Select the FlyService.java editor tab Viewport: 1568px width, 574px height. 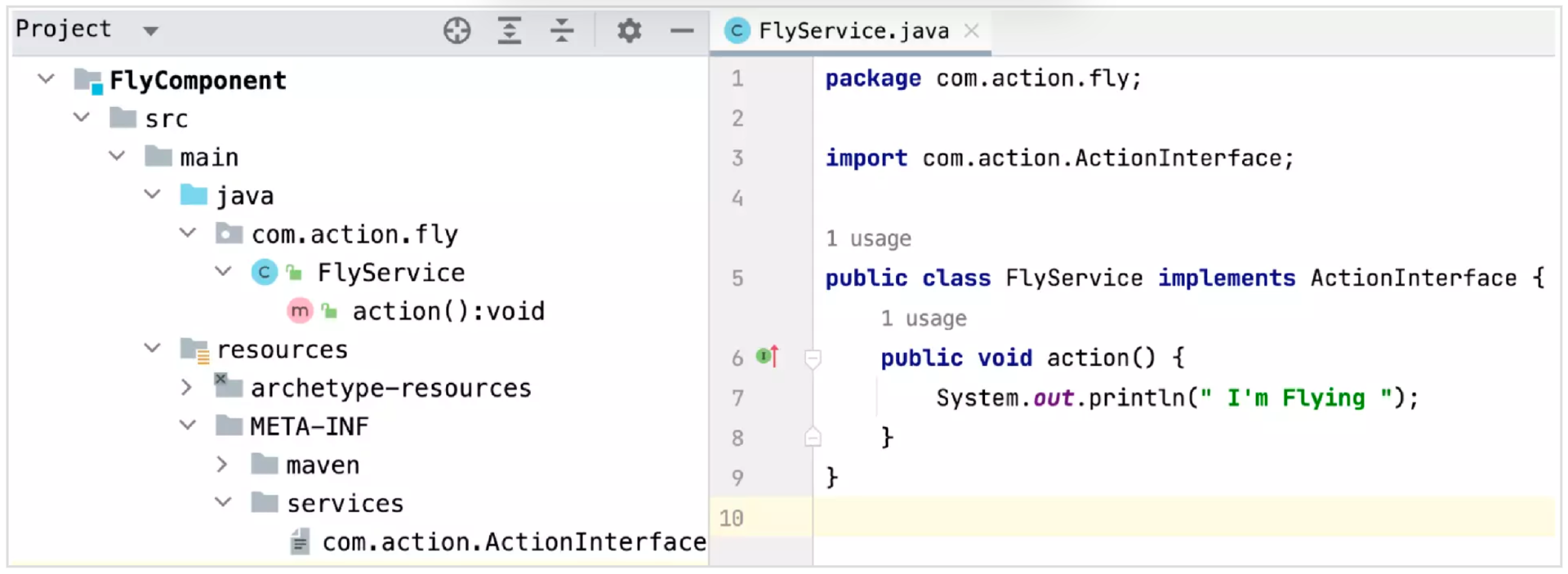coord(853,31)
